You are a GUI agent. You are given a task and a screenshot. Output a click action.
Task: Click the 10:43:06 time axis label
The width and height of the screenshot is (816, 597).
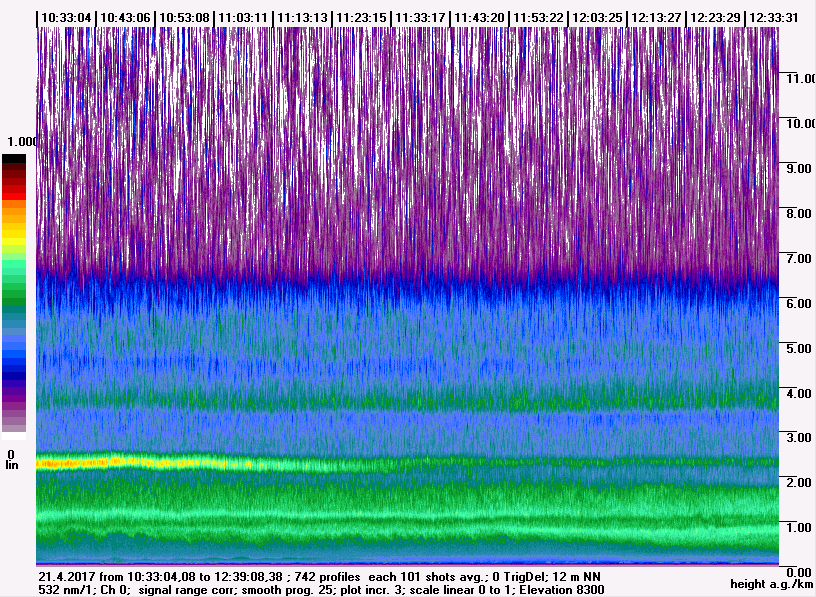click(x=125, y=18)
